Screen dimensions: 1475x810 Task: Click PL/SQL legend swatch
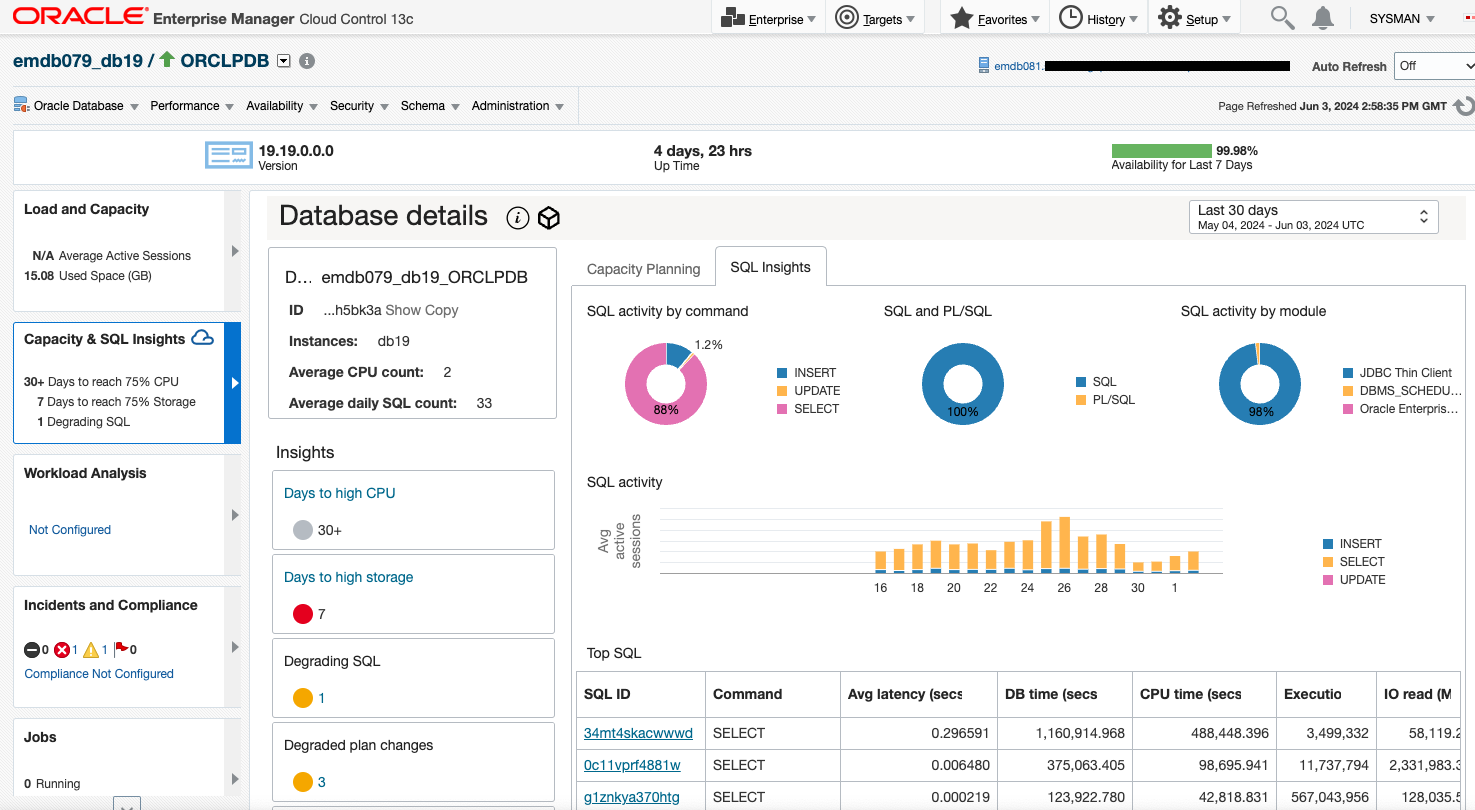1080,400
